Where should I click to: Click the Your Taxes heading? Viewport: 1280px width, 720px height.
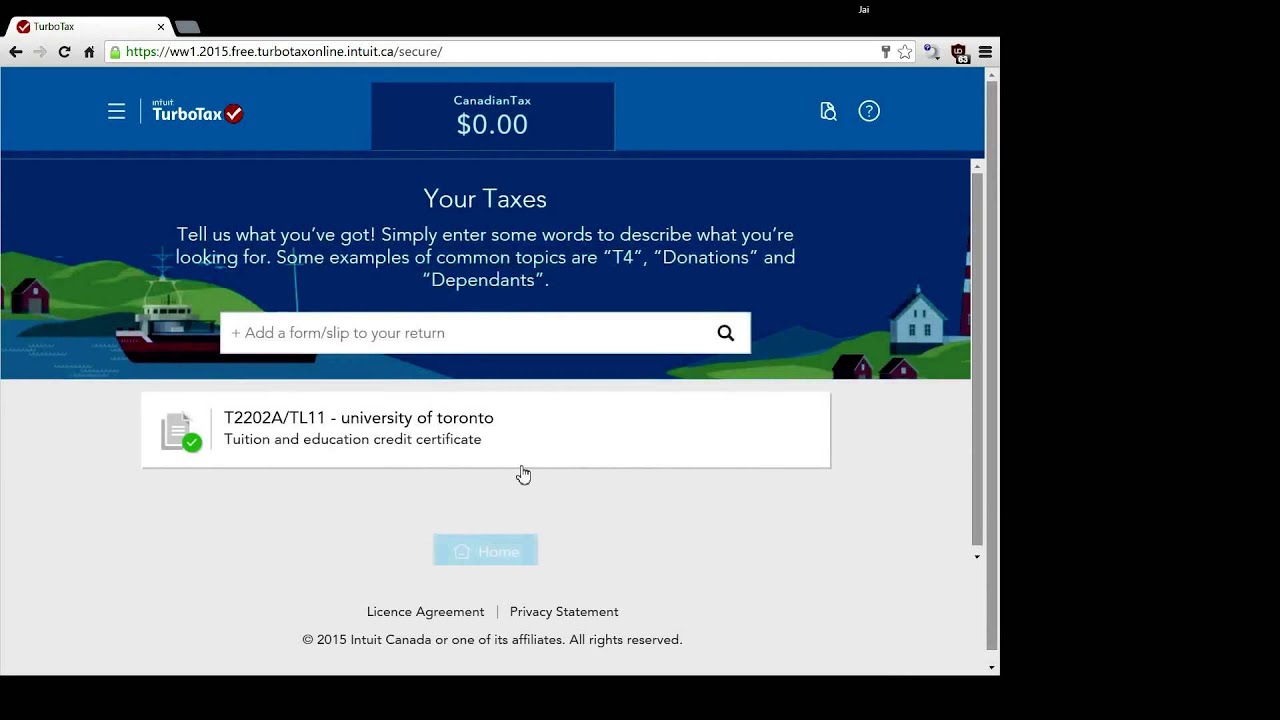pos(485,199)
